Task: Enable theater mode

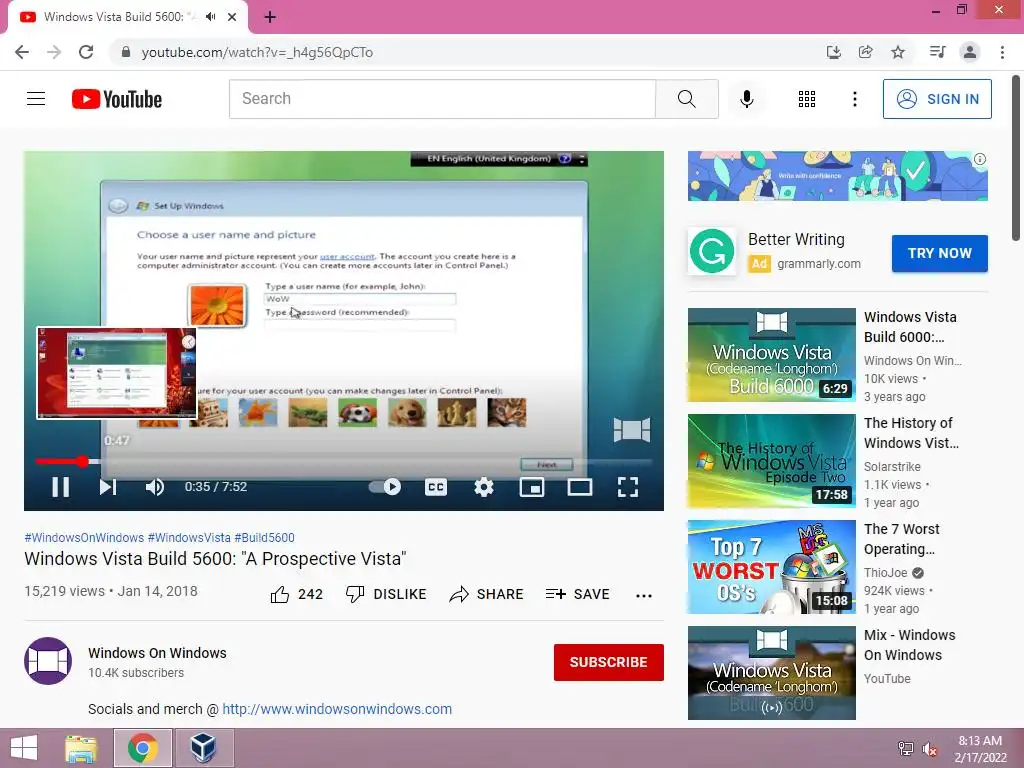Action: tap(580, 487)
